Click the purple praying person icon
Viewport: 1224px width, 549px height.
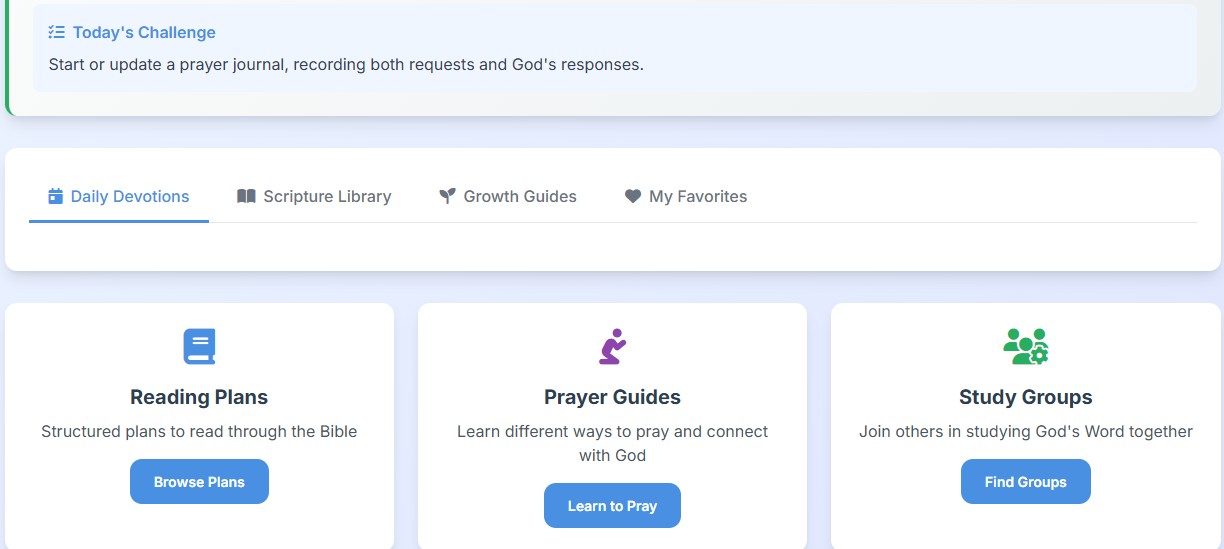click(612, 346)
